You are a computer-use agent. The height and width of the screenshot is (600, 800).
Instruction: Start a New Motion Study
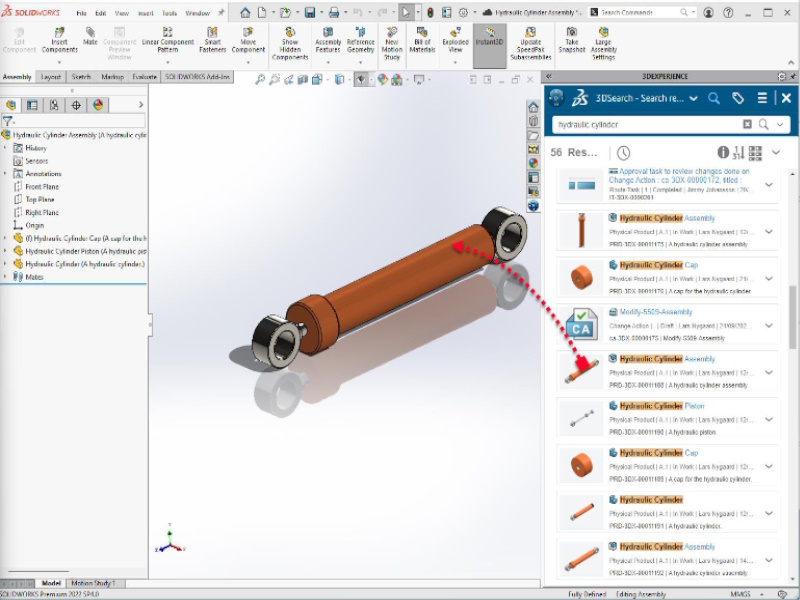click(391, 41)
